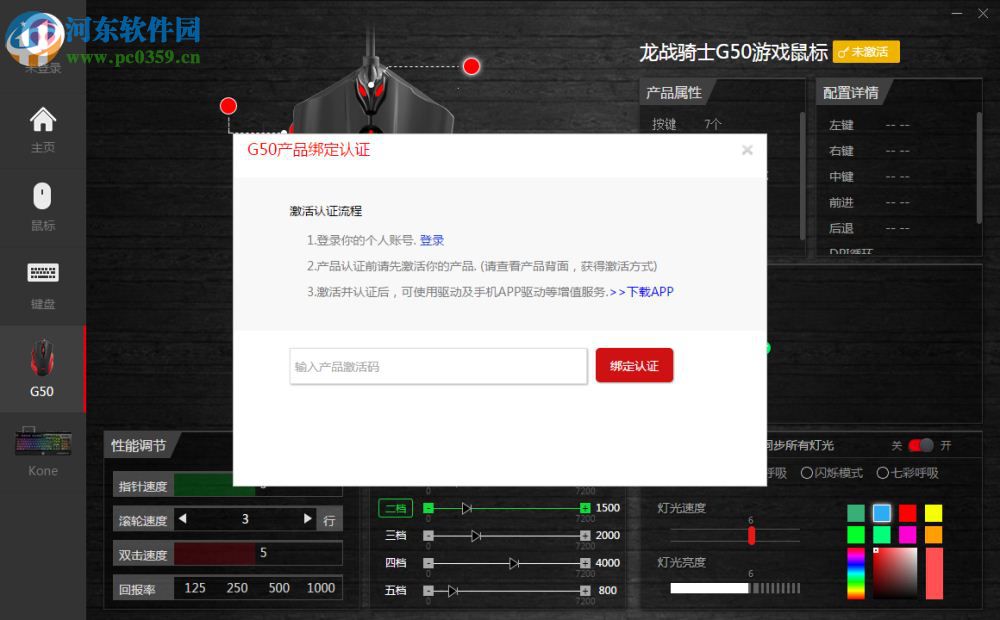Increase 滚轮速度 with the right arrow
This screenshot has width=1000, height=620.
point(309,519)
